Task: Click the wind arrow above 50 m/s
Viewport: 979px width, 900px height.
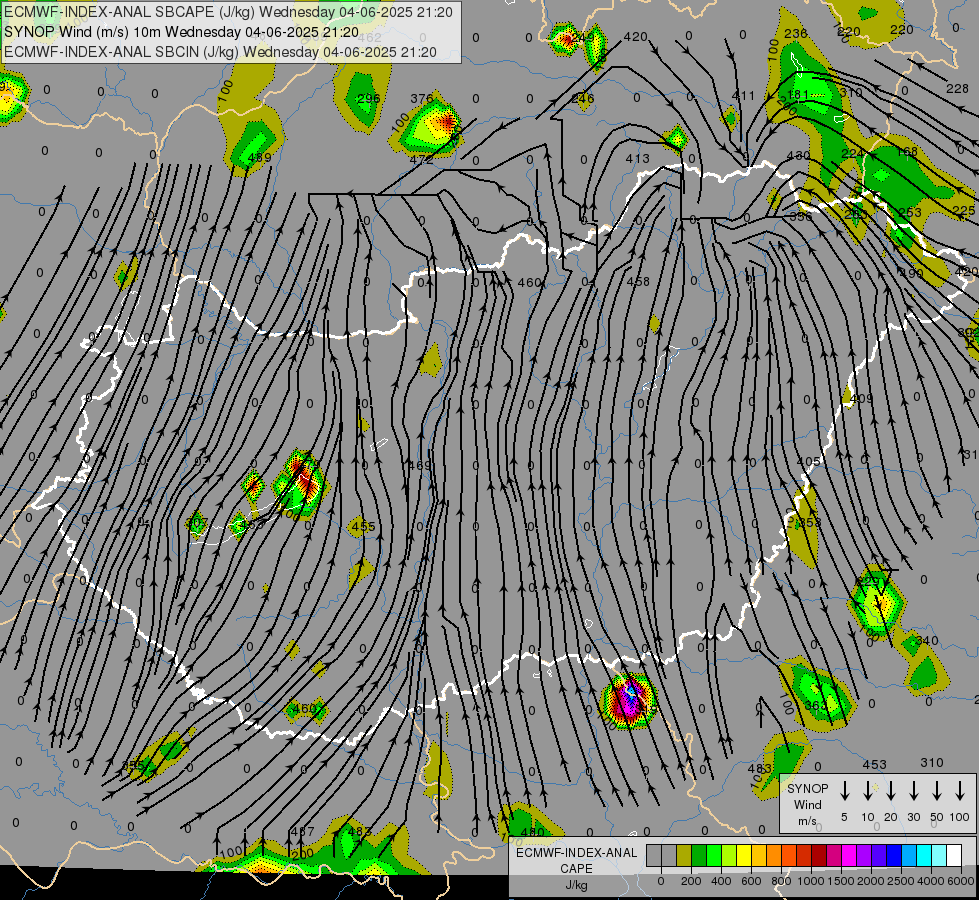Action: (937, 790)
